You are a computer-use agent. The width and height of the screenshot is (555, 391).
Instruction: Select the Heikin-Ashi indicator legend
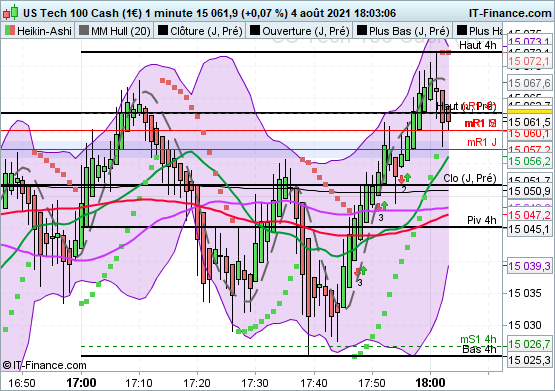point(38,31)
